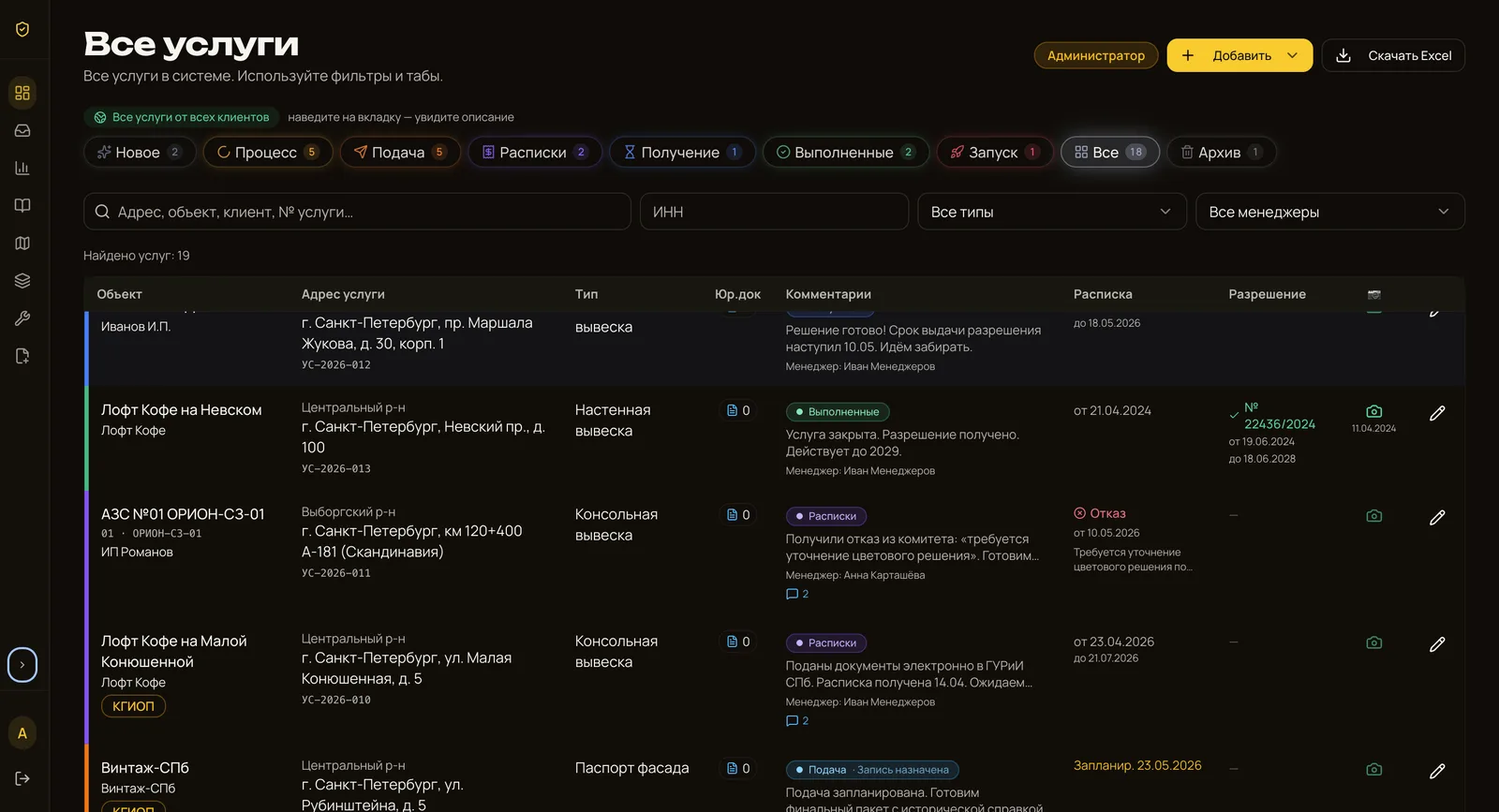
Task: Switch to the Подача tab
Action: [x=400, y=152]
